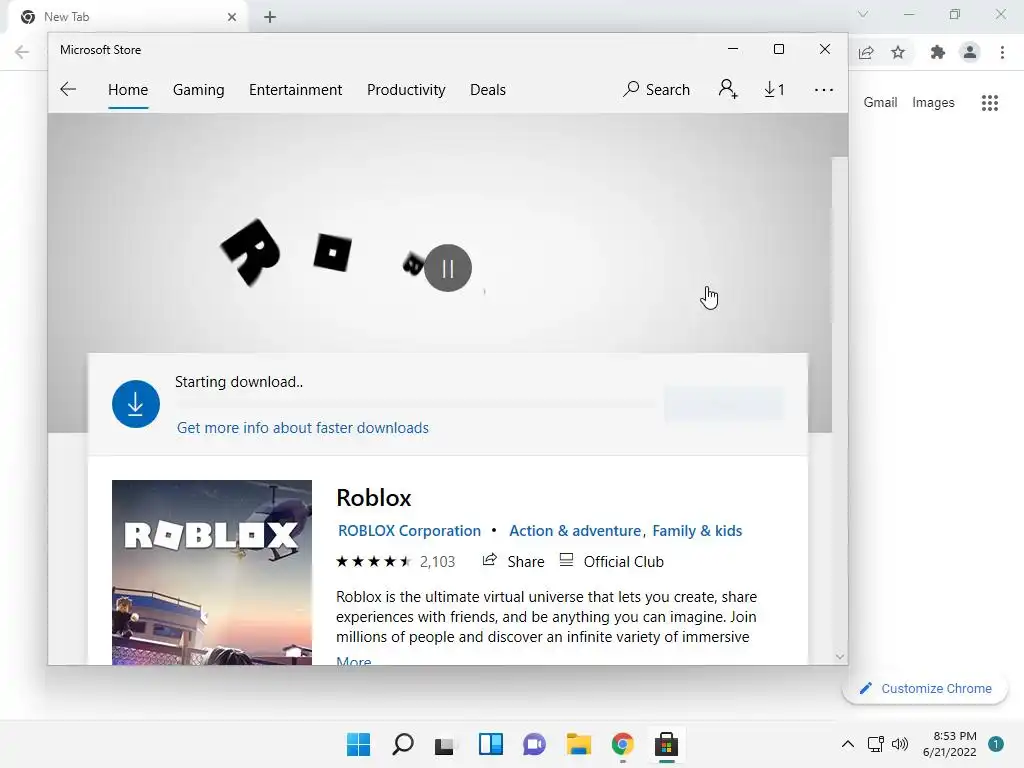Image resolution: width=1024 pixels, height=768 pixels.
Task: Click the download progress bar
Action: [415, 404]
